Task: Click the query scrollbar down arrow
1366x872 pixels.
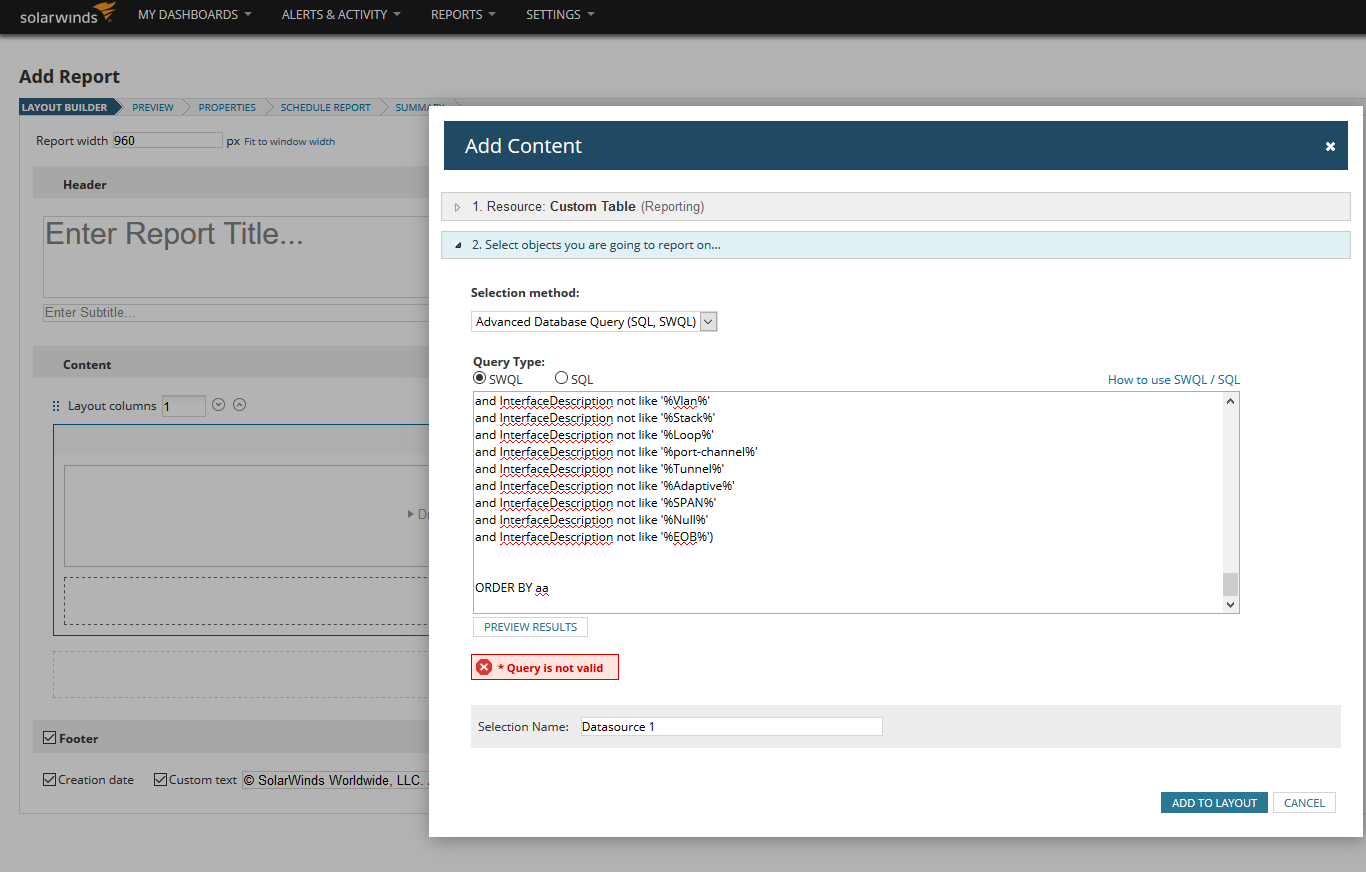Action: 1231,604
